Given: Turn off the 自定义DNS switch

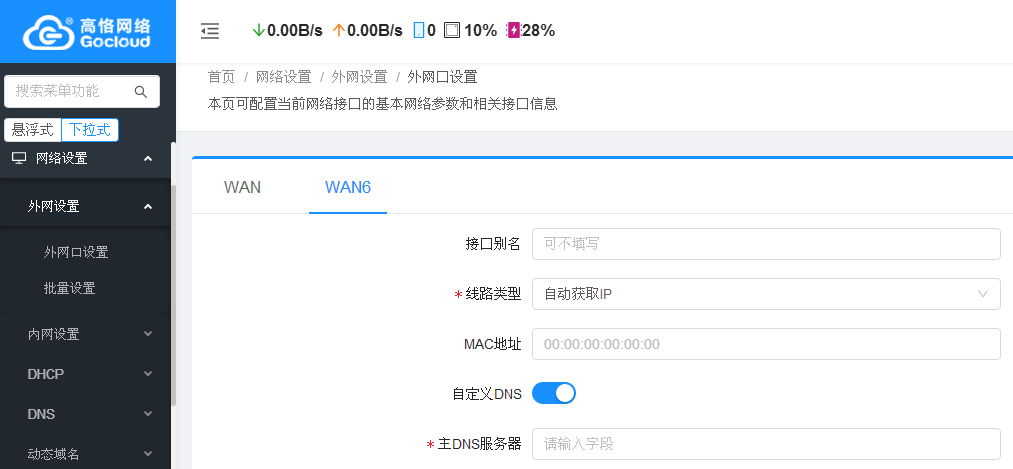Looking at the screenshot, I should [x=554, y=393].
